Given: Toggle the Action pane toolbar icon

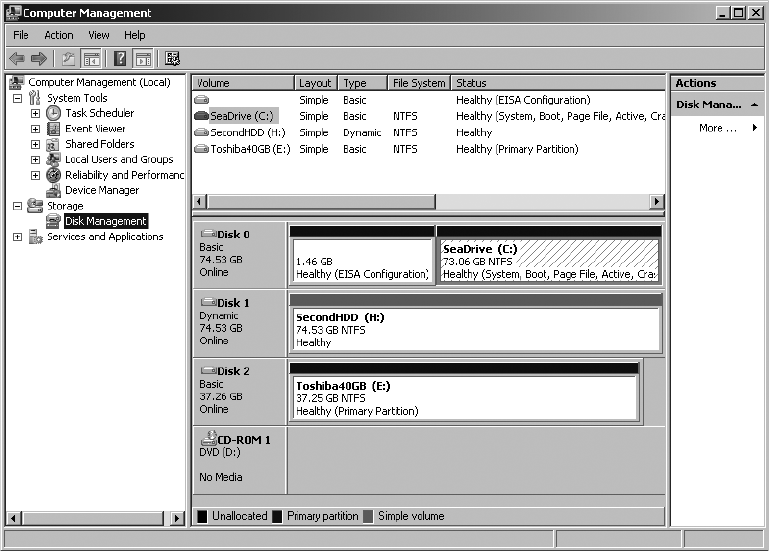Looking at the screenshot, I should click(x=143, y=59).
